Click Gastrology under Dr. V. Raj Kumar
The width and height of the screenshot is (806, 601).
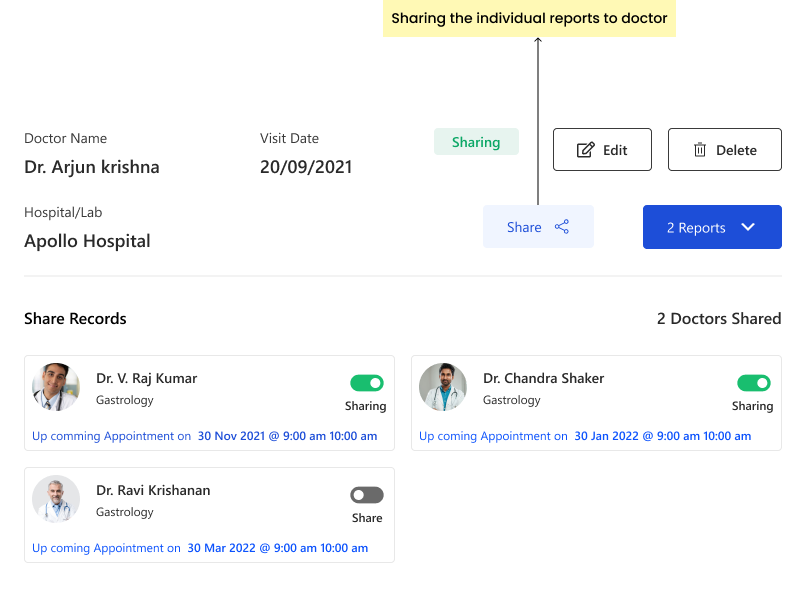125,400
